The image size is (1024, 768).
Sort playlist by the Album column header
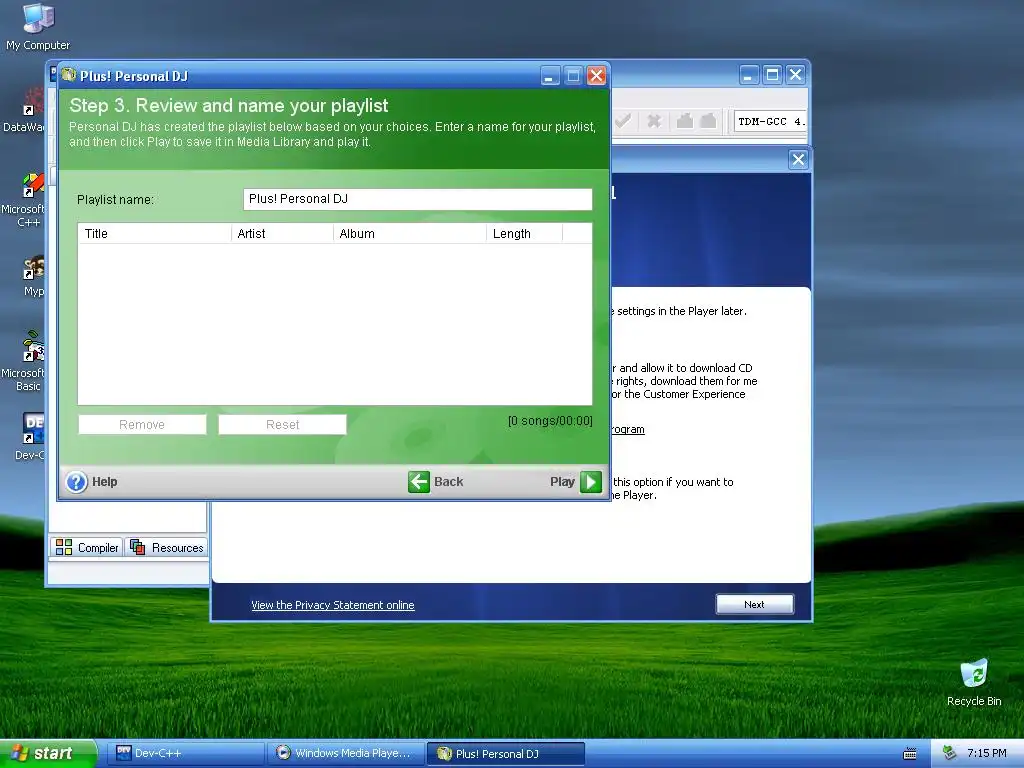(409, 234)
